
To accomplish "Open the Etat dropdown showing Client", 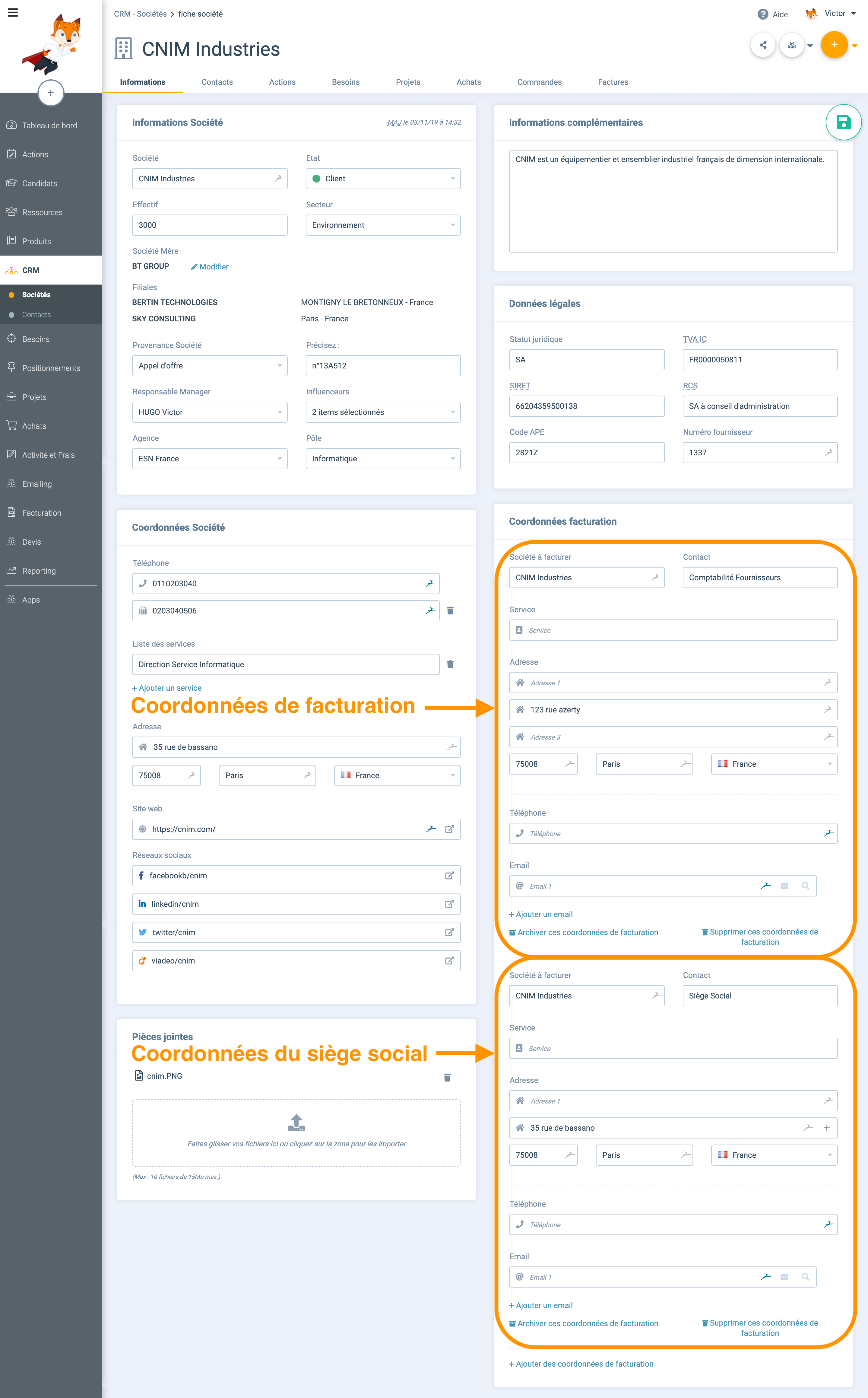I will 383,179.
